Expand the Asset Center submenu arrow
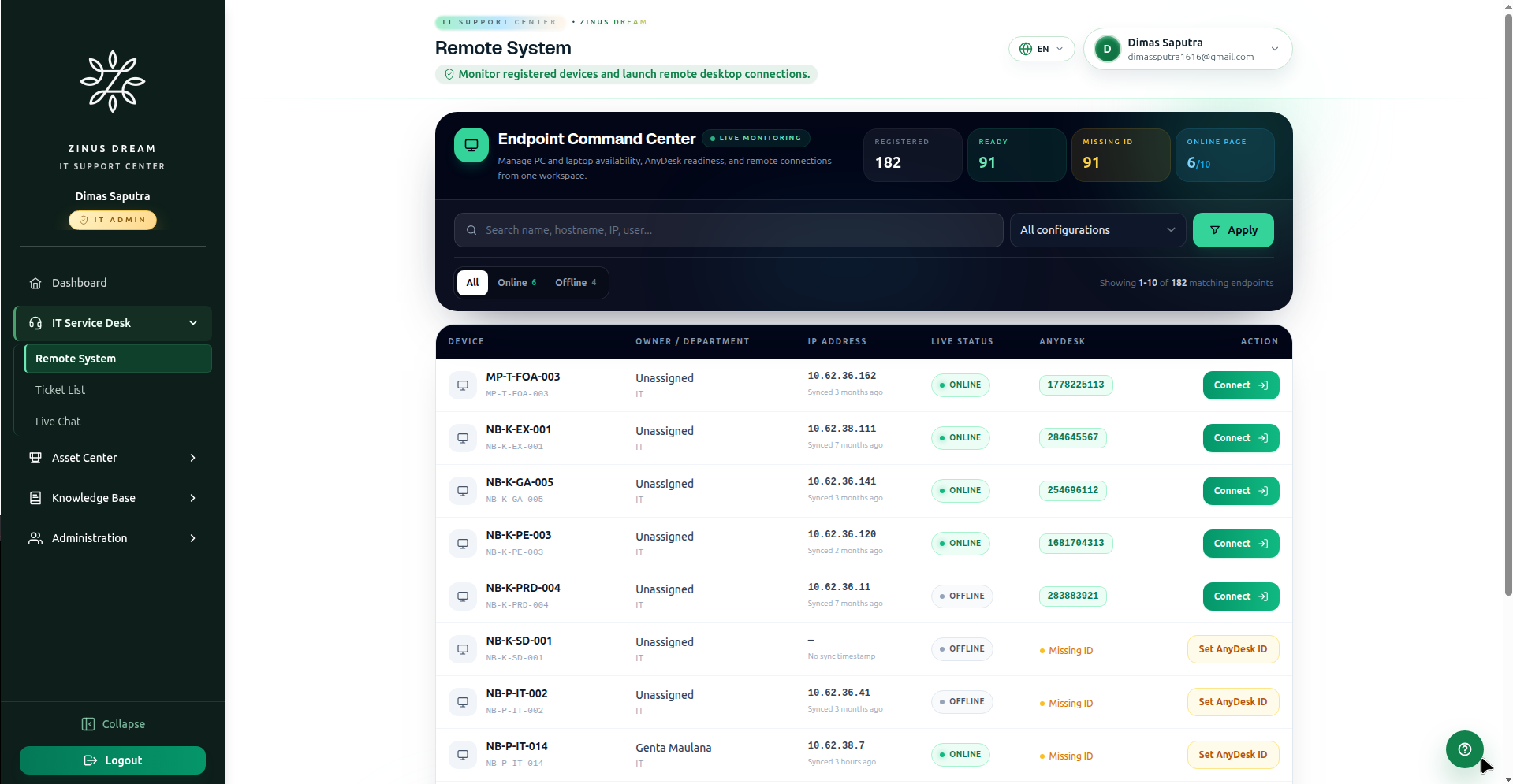The height and width of the screenshot is (784, 1513). point(193,458)
